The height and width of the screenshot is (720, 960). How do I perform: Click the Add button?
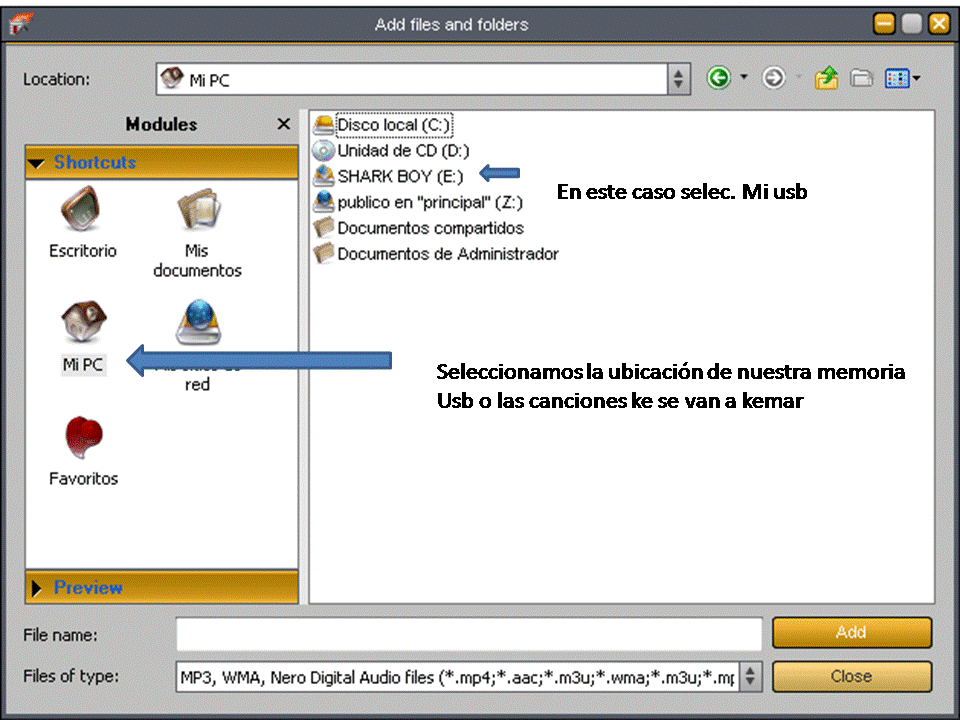[852, 632]
